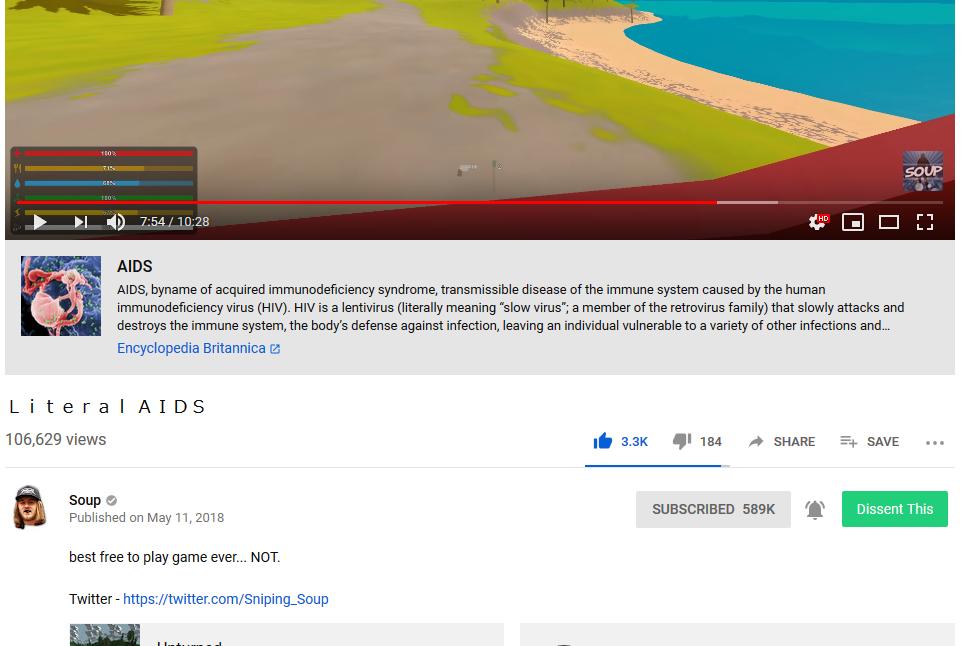The image size is (977, 646).
Task: Click the SUBSCRIBED 589K button
Action: 713,509
